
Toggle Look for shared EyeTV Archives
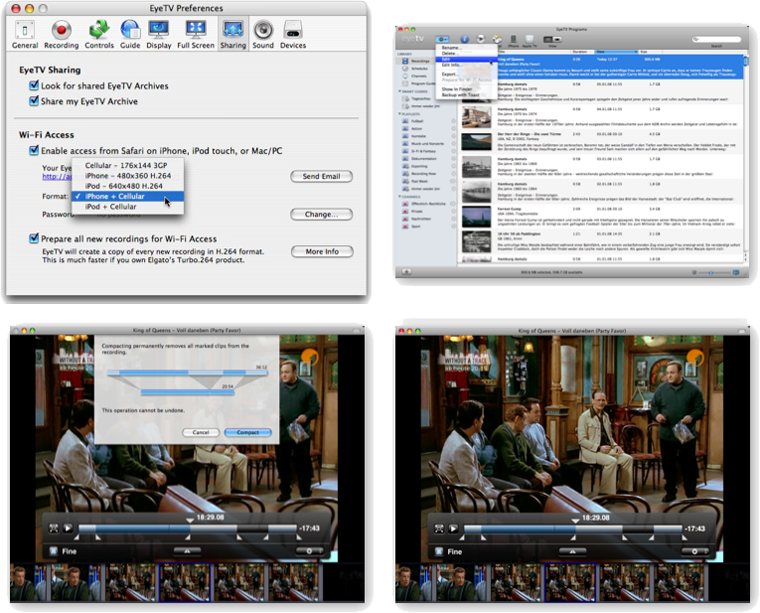pos(34,85)
